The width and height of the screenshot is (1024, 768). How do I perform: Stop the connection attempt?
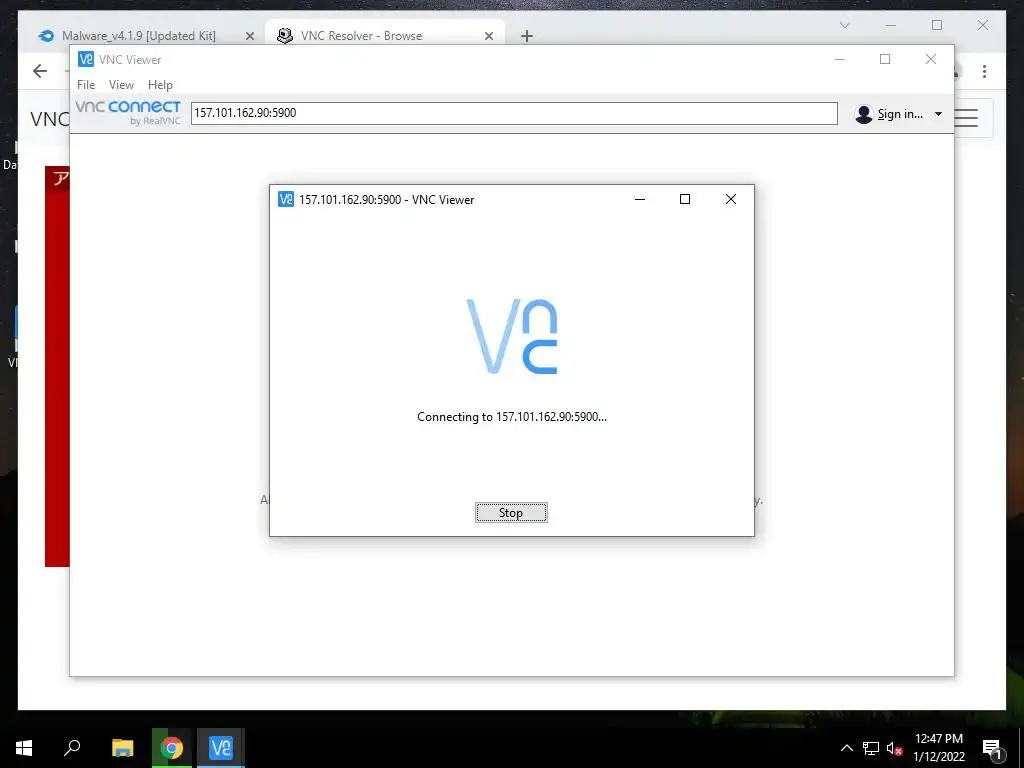tap(511, 513)
